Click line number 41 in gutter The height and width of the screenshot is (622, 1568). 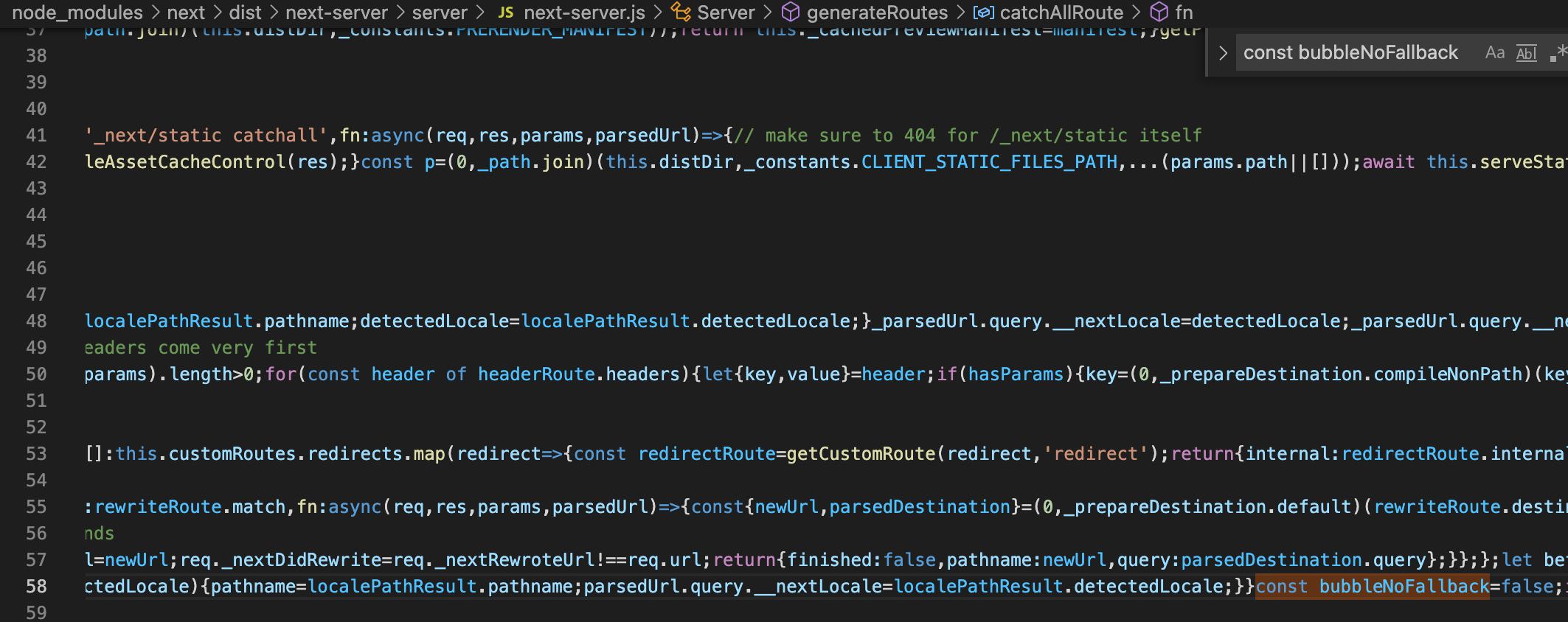coord(36,136)
